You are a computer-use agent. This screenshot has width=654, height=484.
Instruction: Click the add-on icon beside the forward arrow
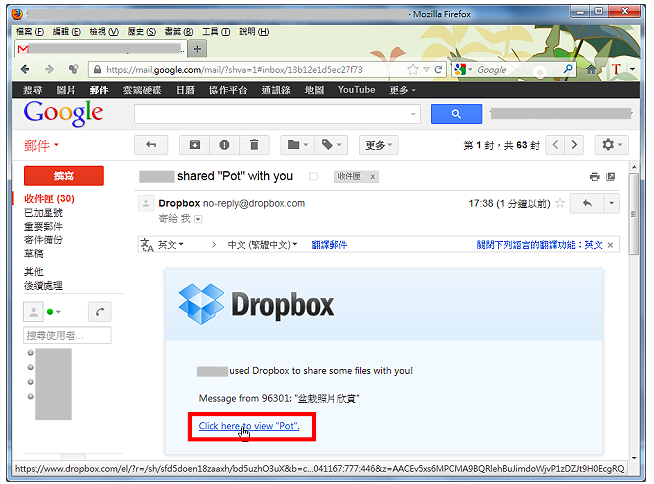pyautogui.click(x=74, y=69)
